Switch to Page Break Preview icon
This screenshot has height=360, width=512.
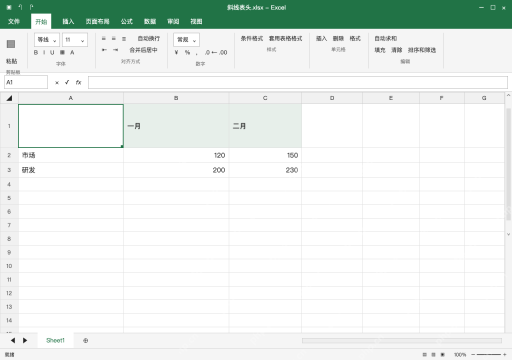coord(443,355)
